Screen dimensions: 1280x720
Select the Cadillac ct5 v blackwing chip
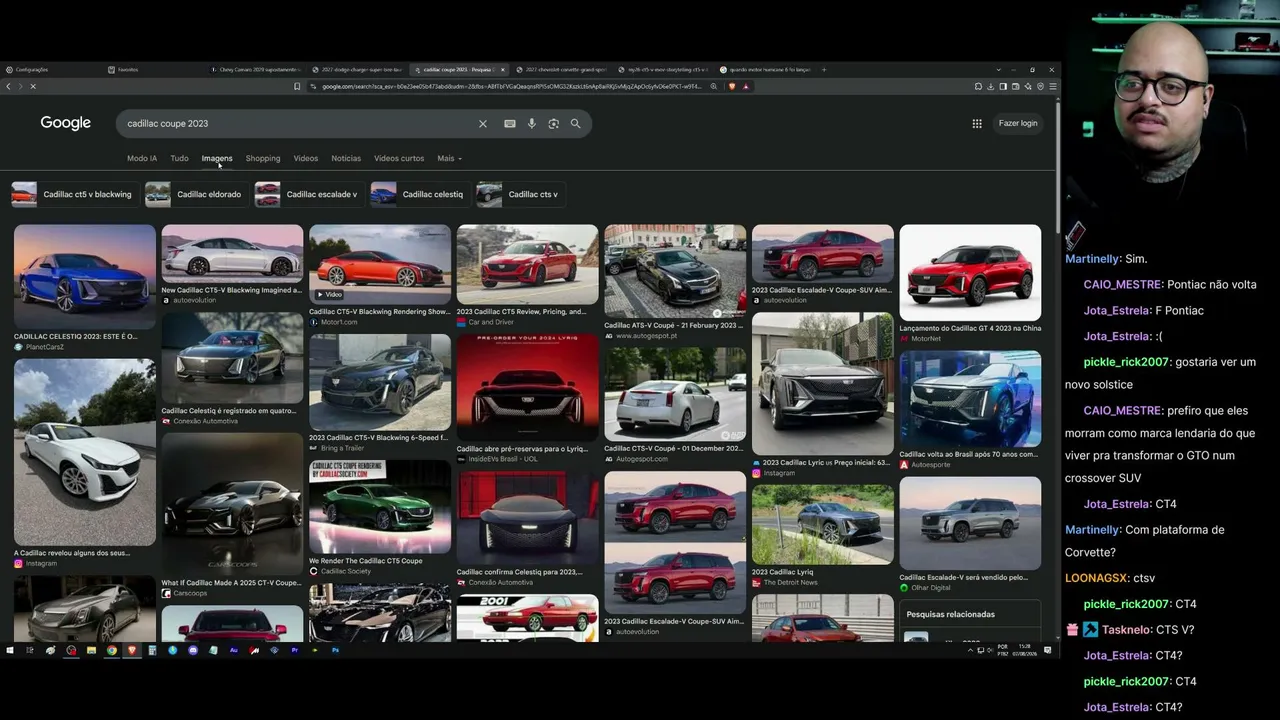coord(74,194)
